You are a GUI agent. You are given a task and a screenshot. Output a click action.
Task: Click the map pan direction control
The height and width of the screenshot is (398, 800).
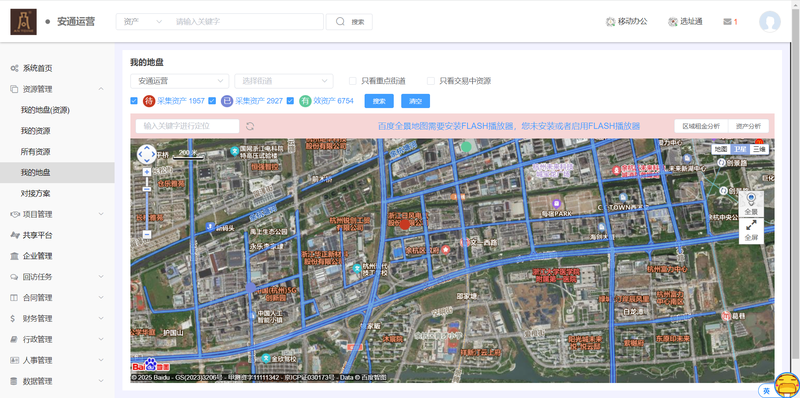pos(147,154)
